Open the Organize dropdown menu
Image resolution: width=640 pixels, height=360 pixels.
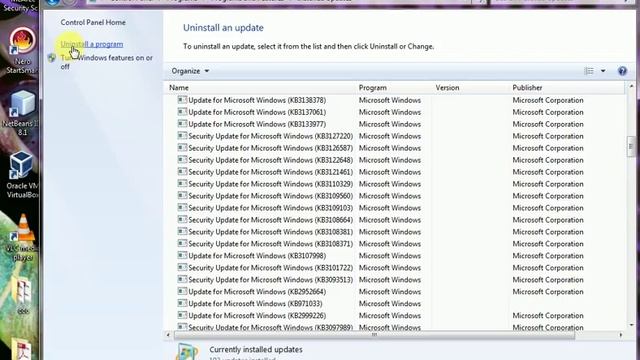[190, 71]
